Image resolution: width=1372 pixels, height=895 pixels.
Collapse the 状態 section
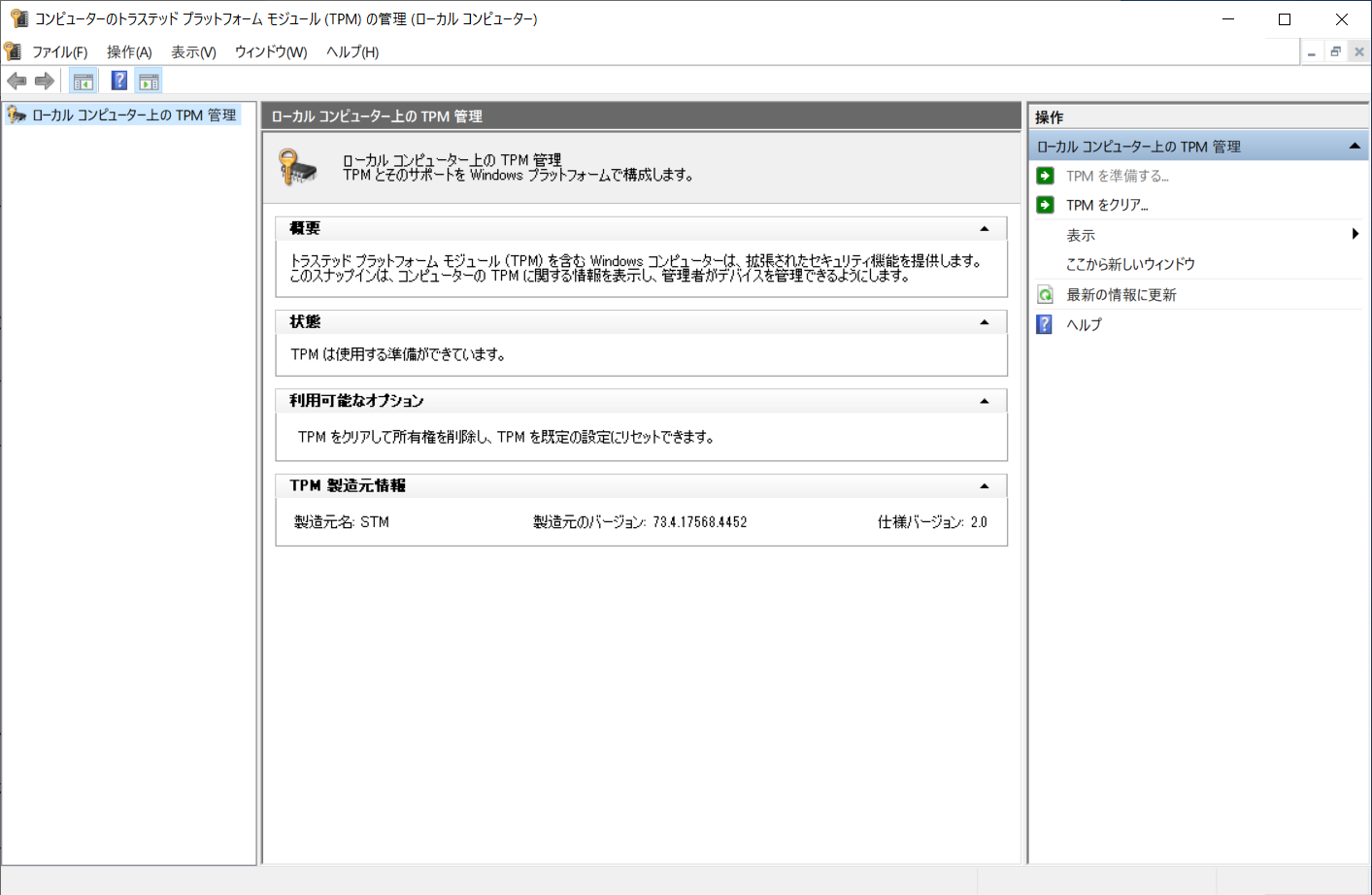point(985,322)
